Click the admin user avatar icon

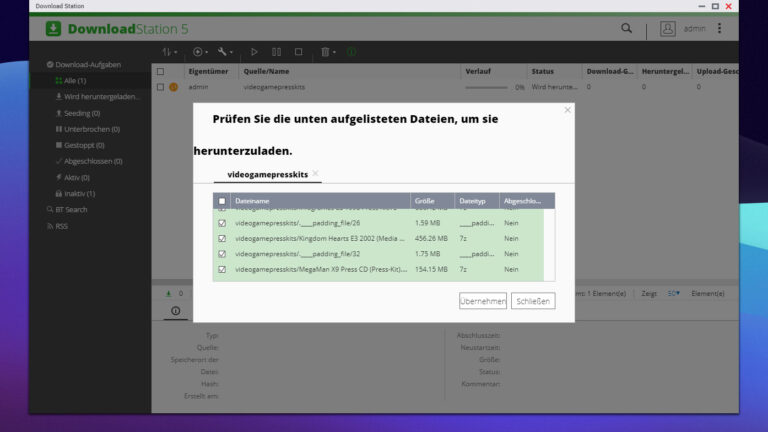coord(667,28)
